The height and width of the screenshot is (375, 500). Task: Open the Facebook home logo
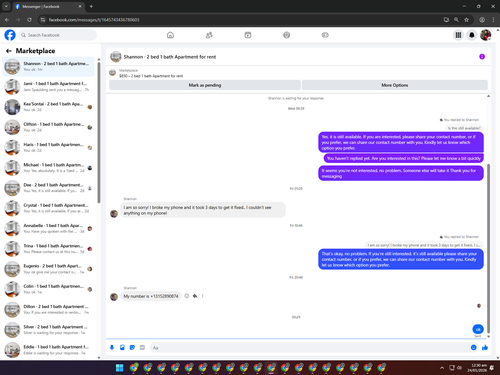(10, 35)
